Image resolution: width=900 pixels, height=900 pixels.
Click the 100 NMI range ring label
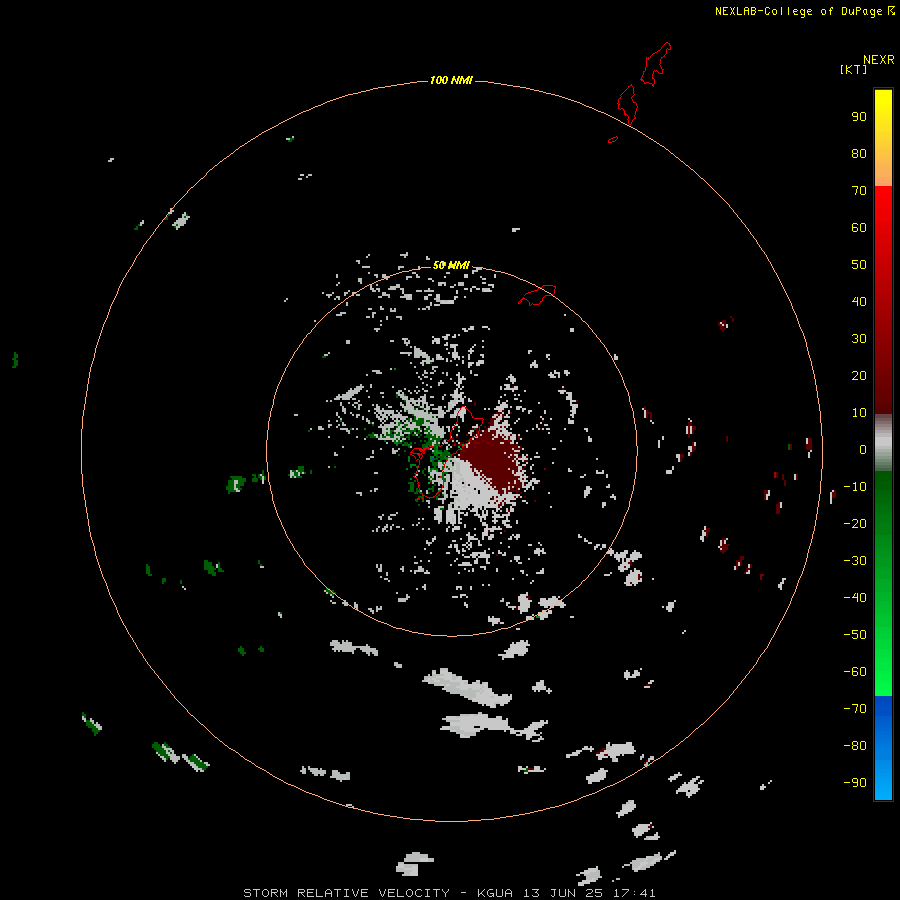click(451, 80)
